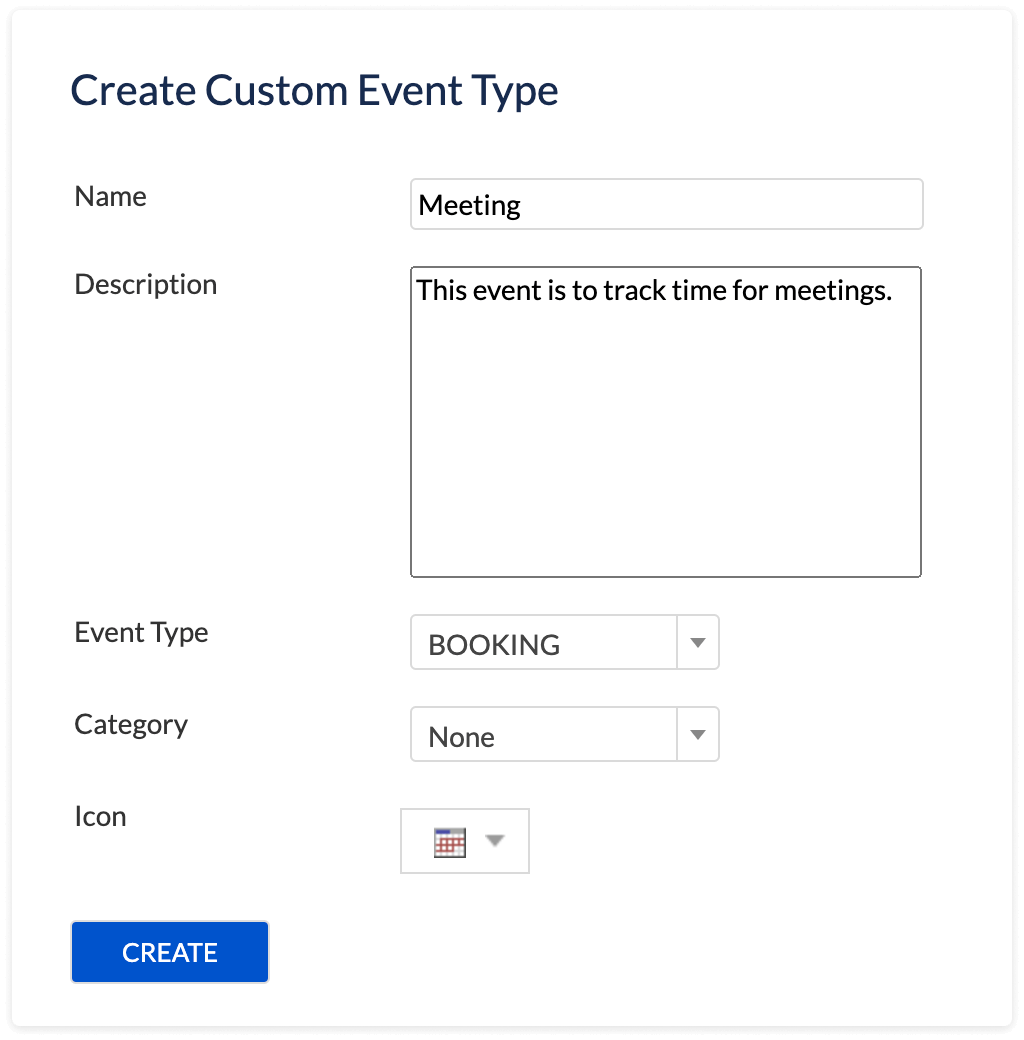Expand the Category dropdown arrow
The height and width of the screenshot is (1040, 1024).
coord(698,735)
